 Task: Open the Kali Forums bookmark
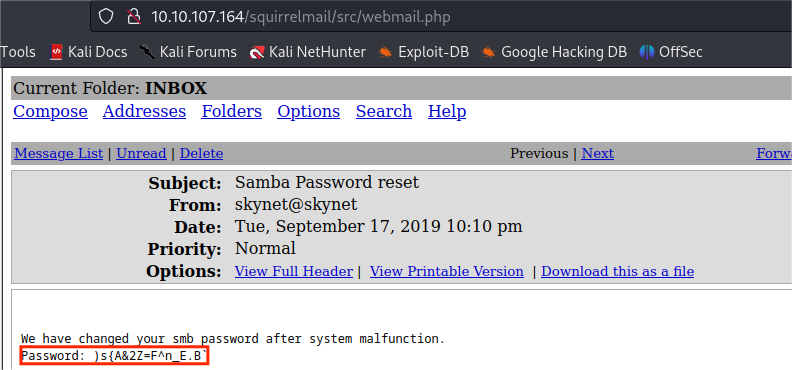pyautogui.click(x=188, y=51)
